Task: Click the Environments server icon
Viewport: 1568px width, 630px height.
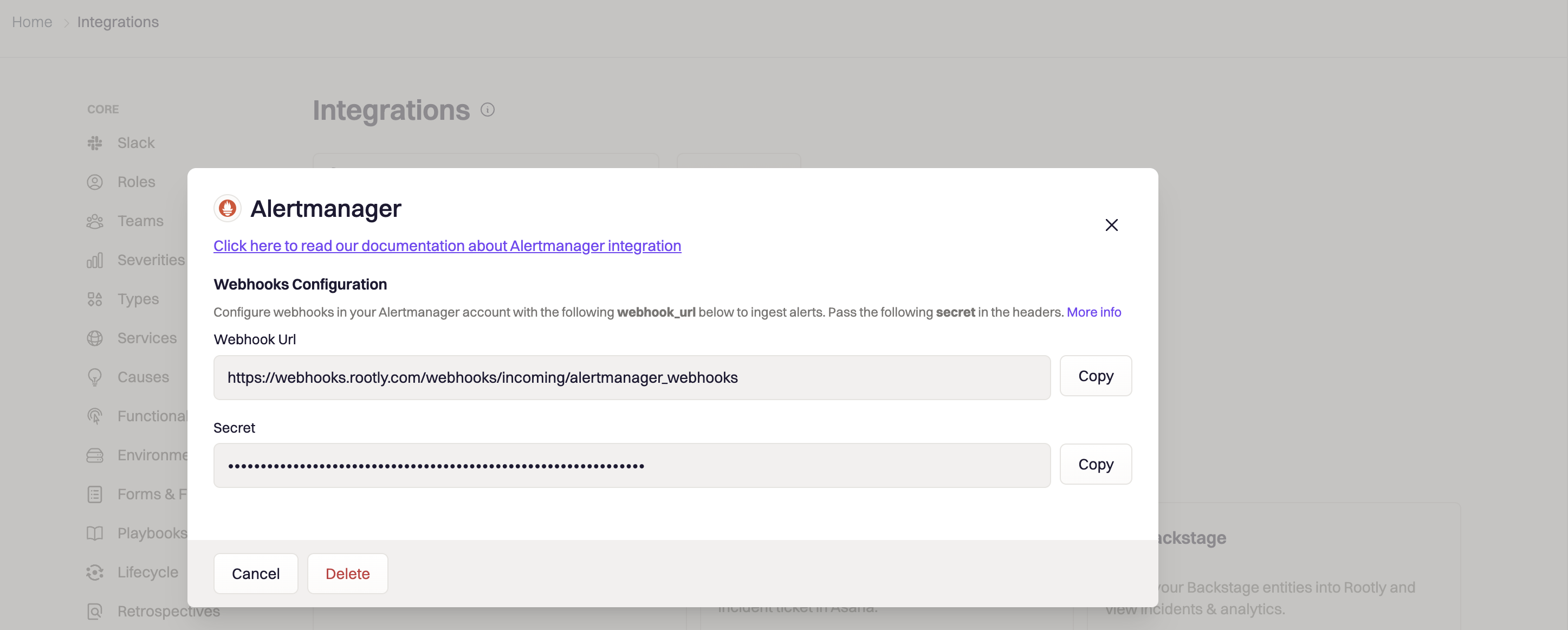Action: point(95,455)
